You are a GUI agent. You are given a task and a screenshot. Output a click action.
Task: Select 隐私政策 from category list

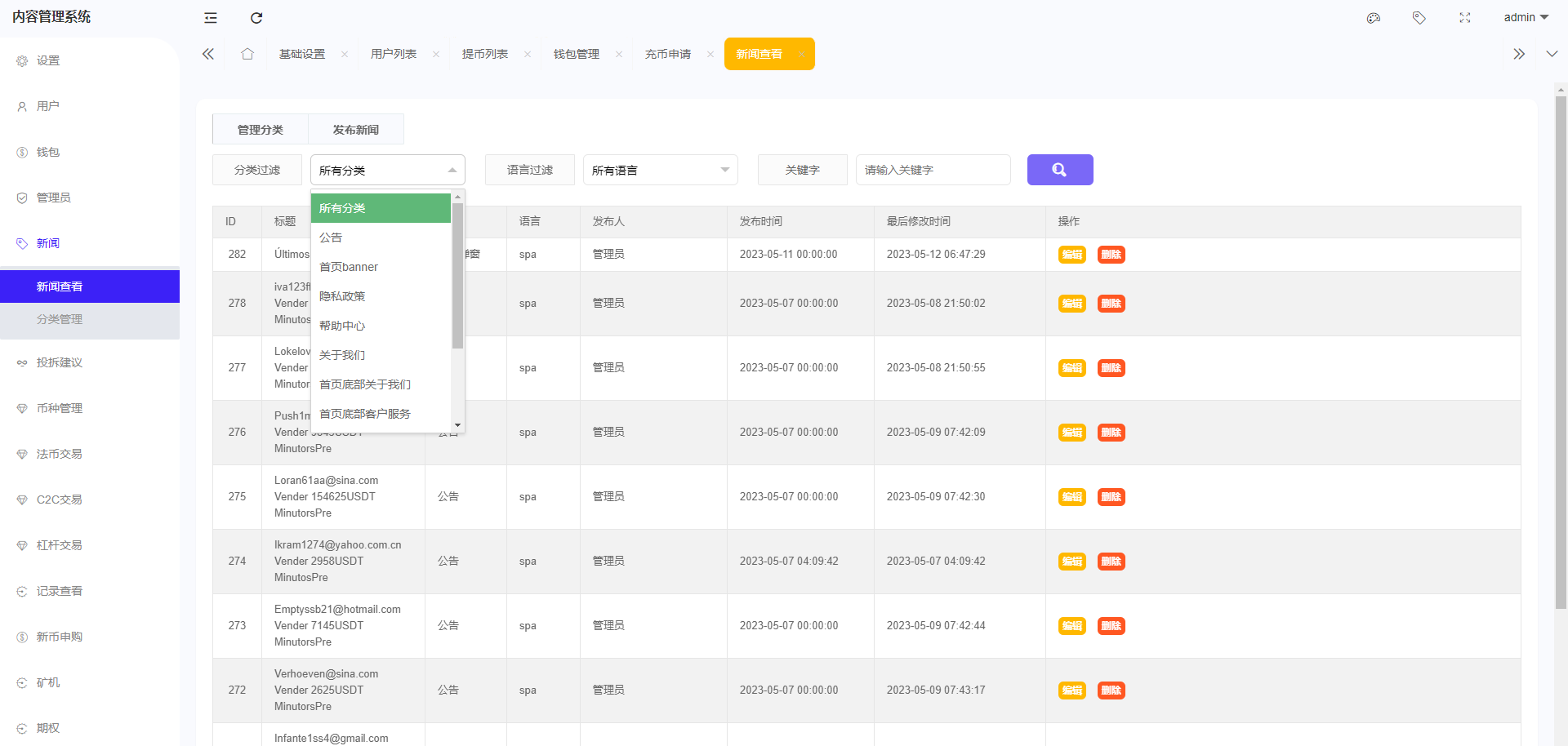point(342,296)
